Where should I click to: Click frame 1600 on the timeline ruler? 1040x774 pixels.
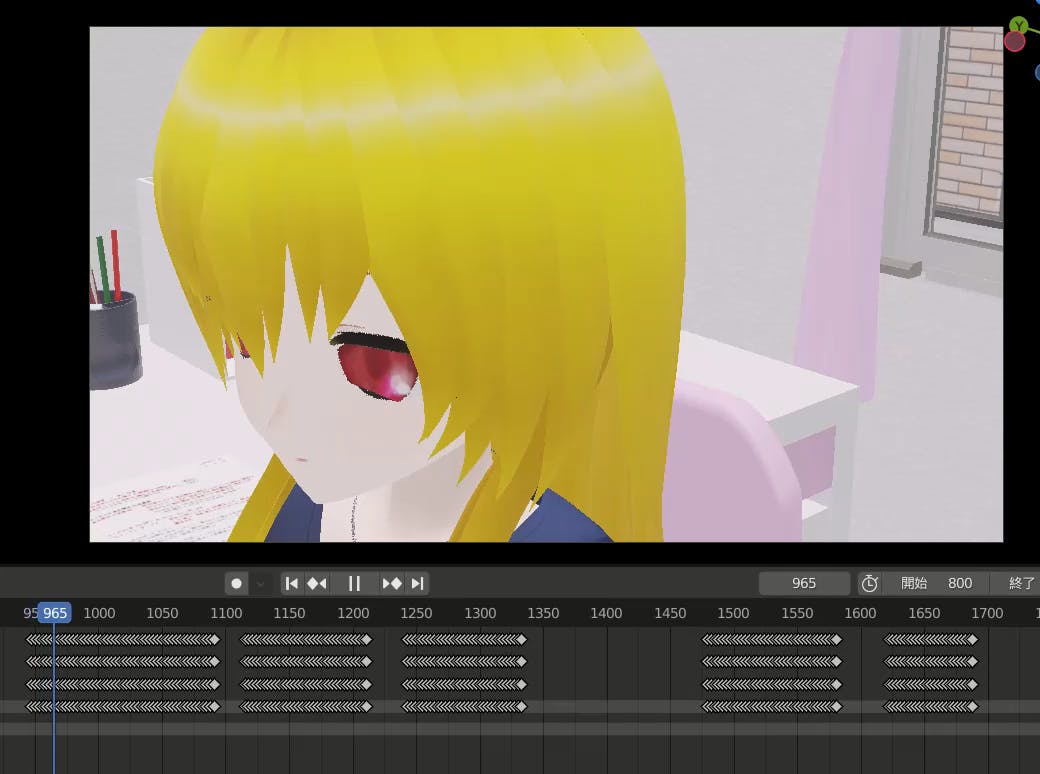[860, 613]
